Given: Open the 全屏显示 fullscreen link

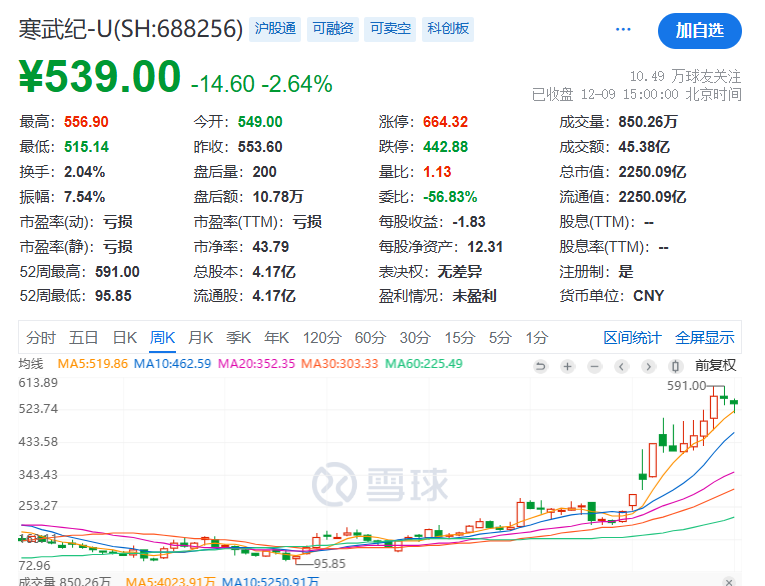Looking at the screenshot, I should 705,338.
